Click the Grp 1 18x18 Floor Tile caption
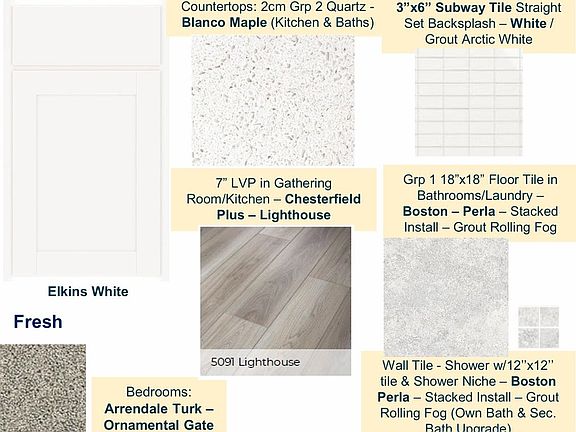The image size is (576, 432). tap(479, 204)
